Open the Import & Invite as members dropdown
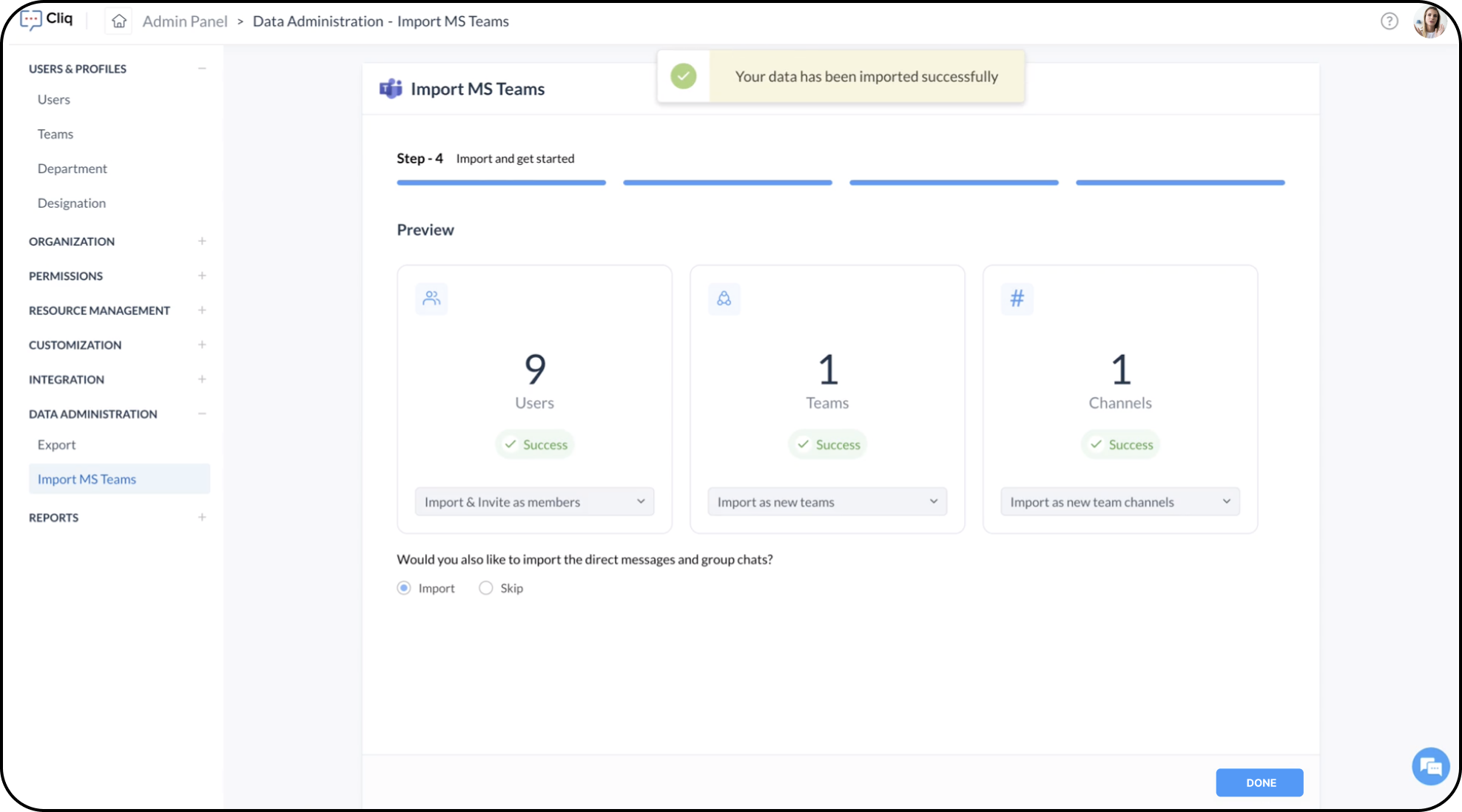Viewport: 1462px width, 812px height. pyautogui.click(x=534, y=502)
